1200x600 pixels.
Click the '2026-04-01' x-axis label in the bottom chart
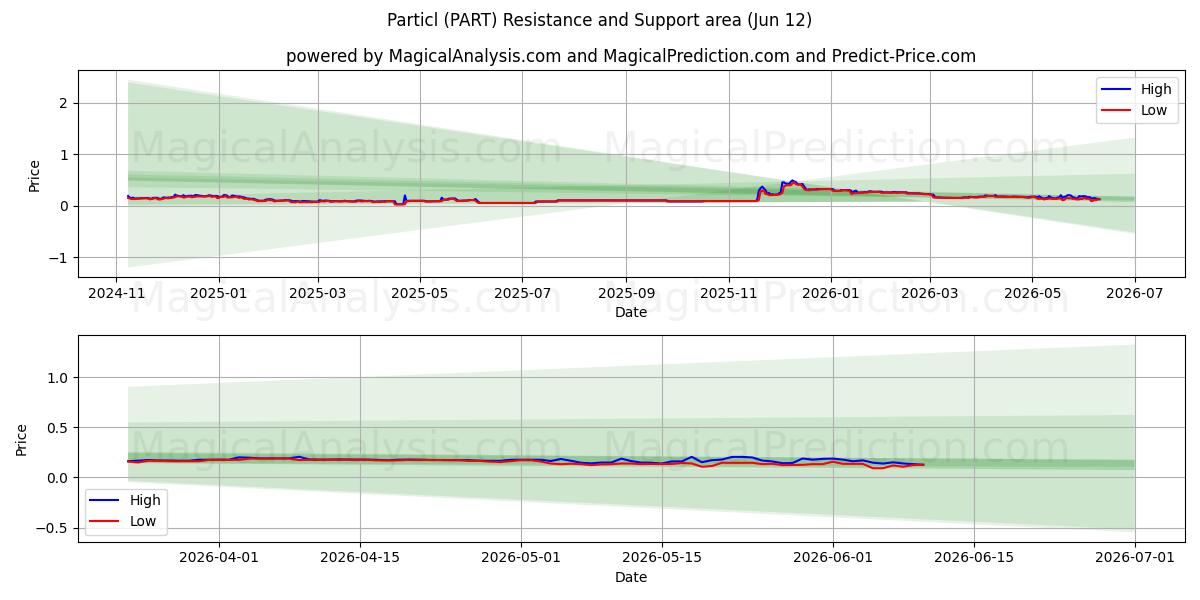click(x=219, y=558)
